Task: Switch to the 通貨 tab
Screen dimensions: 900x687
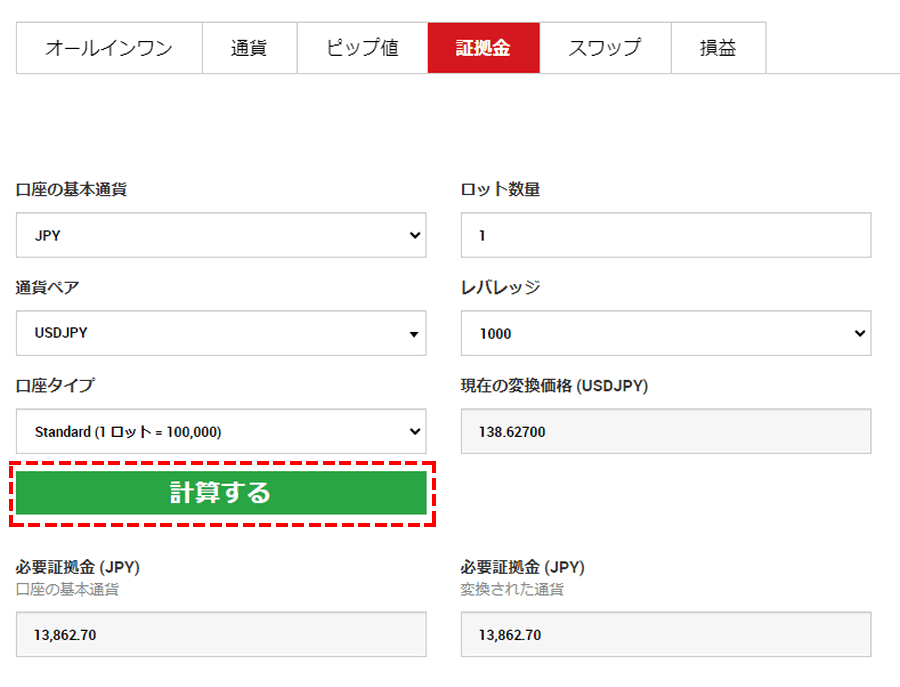Action: (249, 48)
